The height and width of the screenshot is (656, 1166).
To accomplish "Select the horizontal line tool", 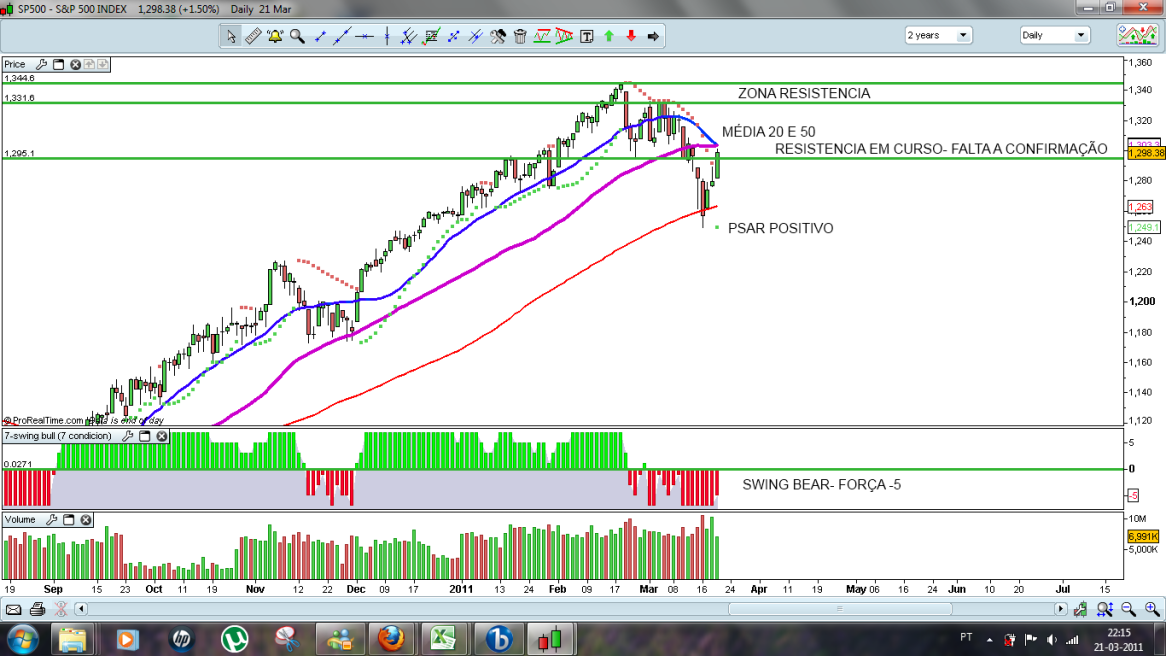I will [364, 36].
